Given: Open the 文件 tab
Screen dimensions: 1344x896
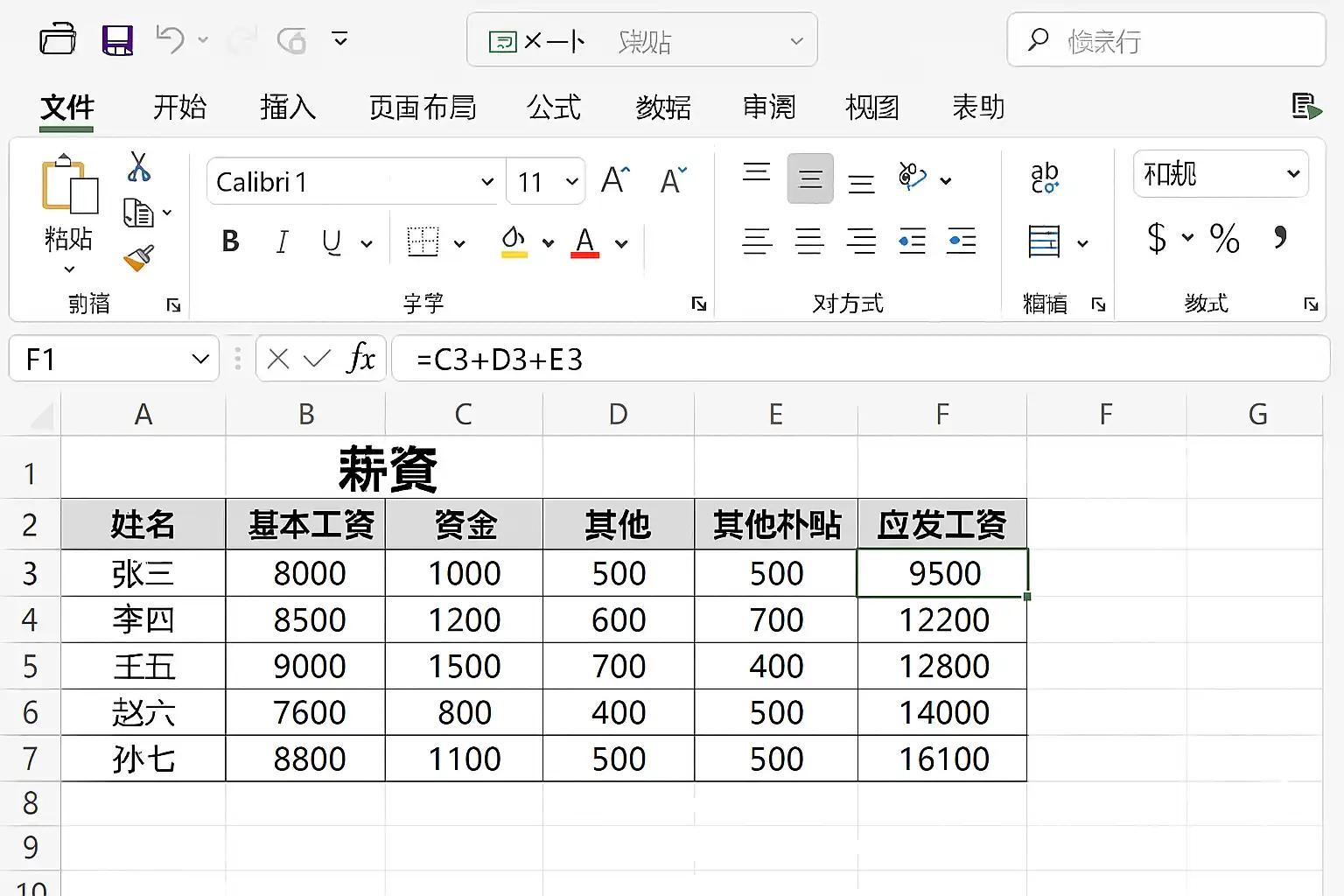Looking at the screenshot, I should 66,108.
